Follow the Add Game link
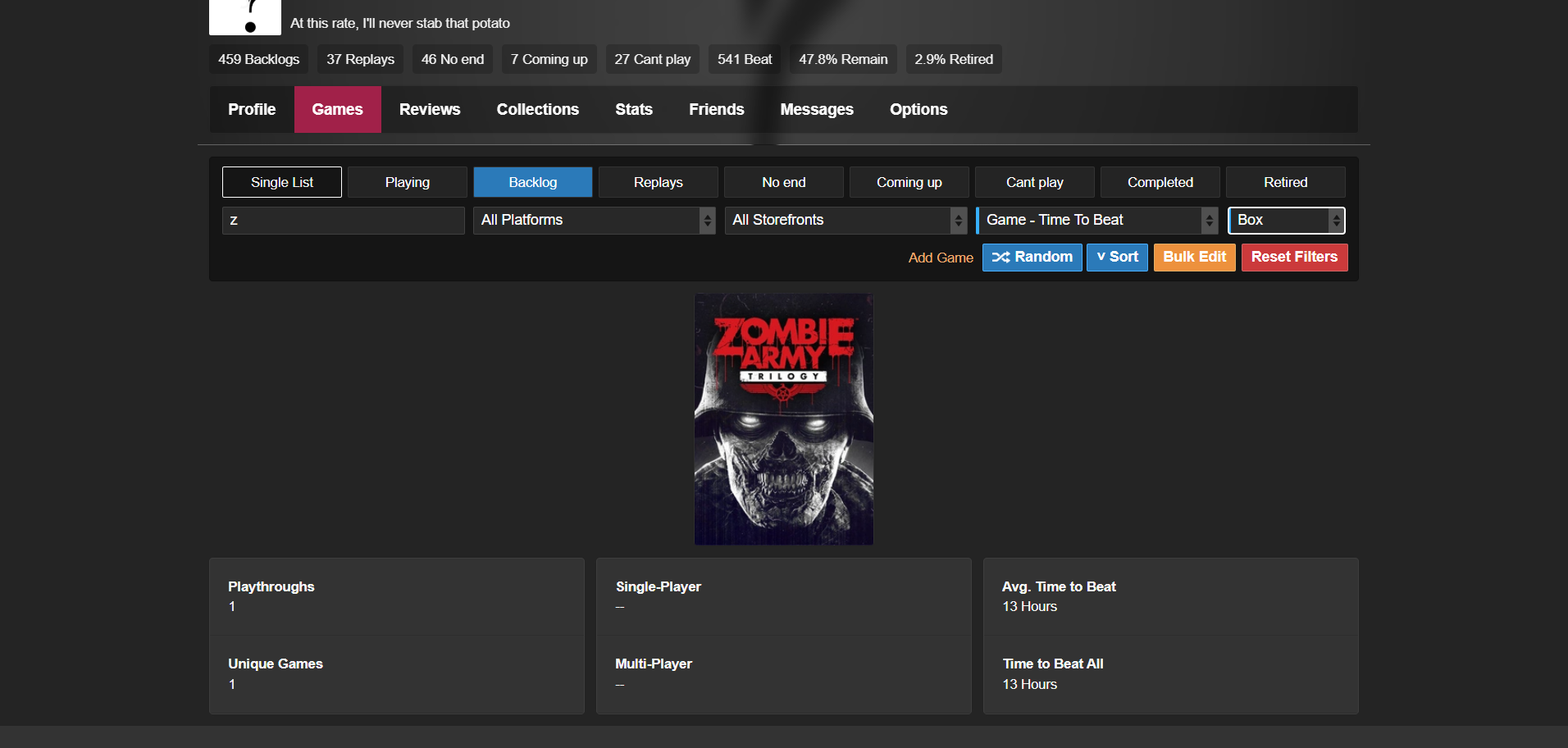Viewport: 1568px width, 748px height. 940,258
